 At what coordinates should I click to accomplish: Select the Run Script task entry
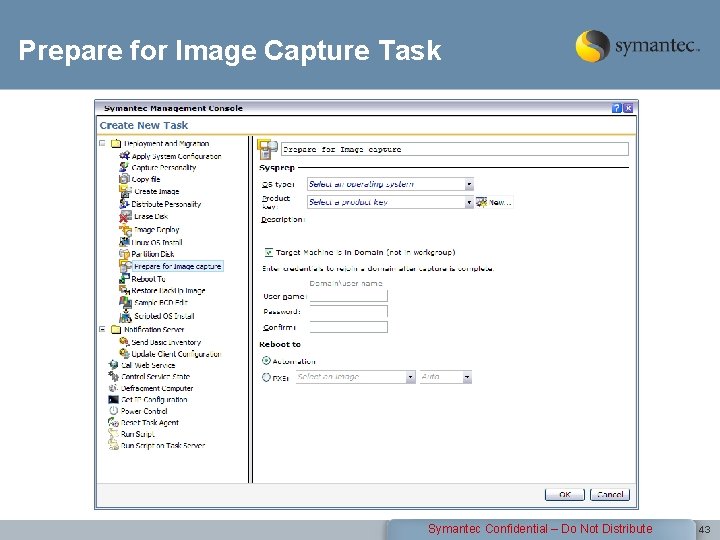tap(137, 434)
